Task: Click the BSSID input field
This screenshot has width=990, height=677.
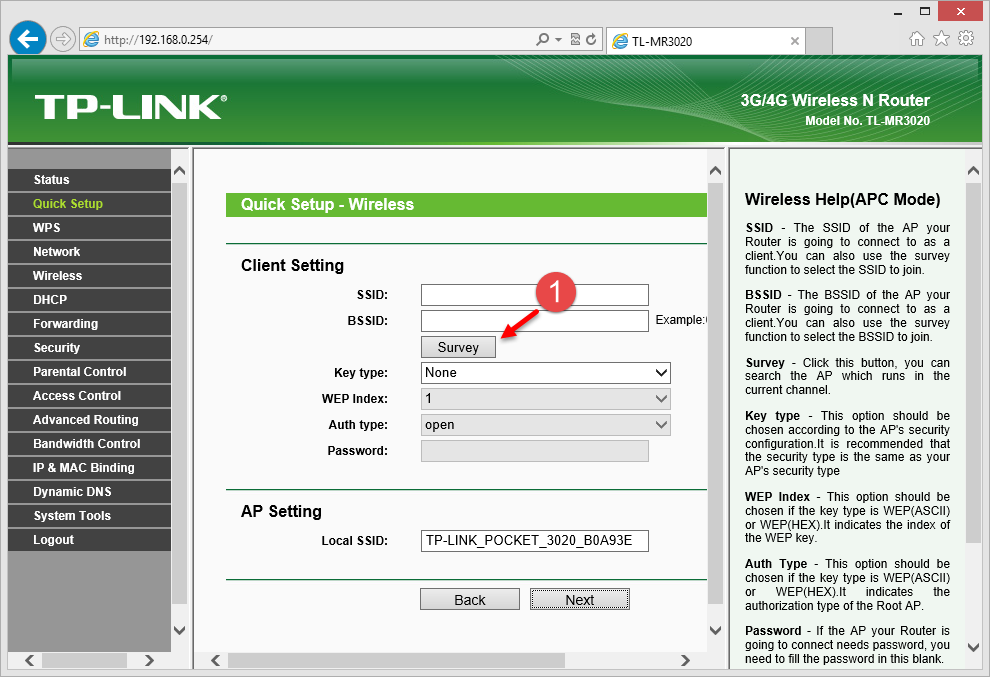Action: pyautogui.click(x=535, y=321)
